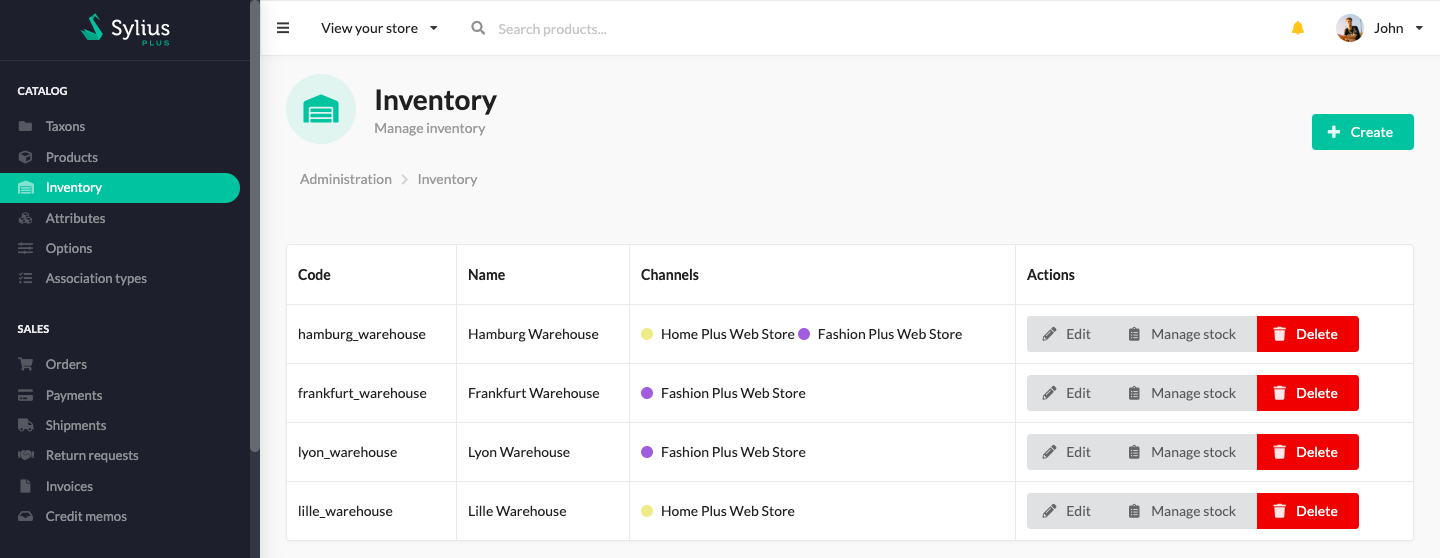The width and height of the screenshot is (1440, 558).
Task: Click pencil icon in Hamburg Warehouse row
Action: point(1049,334)
